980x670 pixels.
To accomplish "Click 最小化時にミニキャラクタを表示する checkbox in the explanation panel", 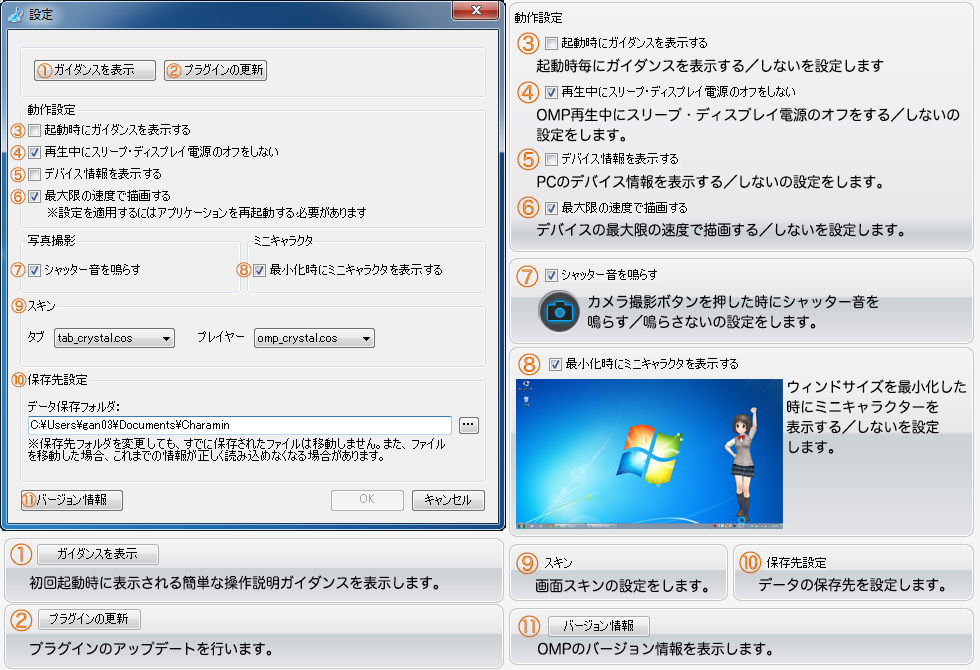I will [x=555, y=364].
